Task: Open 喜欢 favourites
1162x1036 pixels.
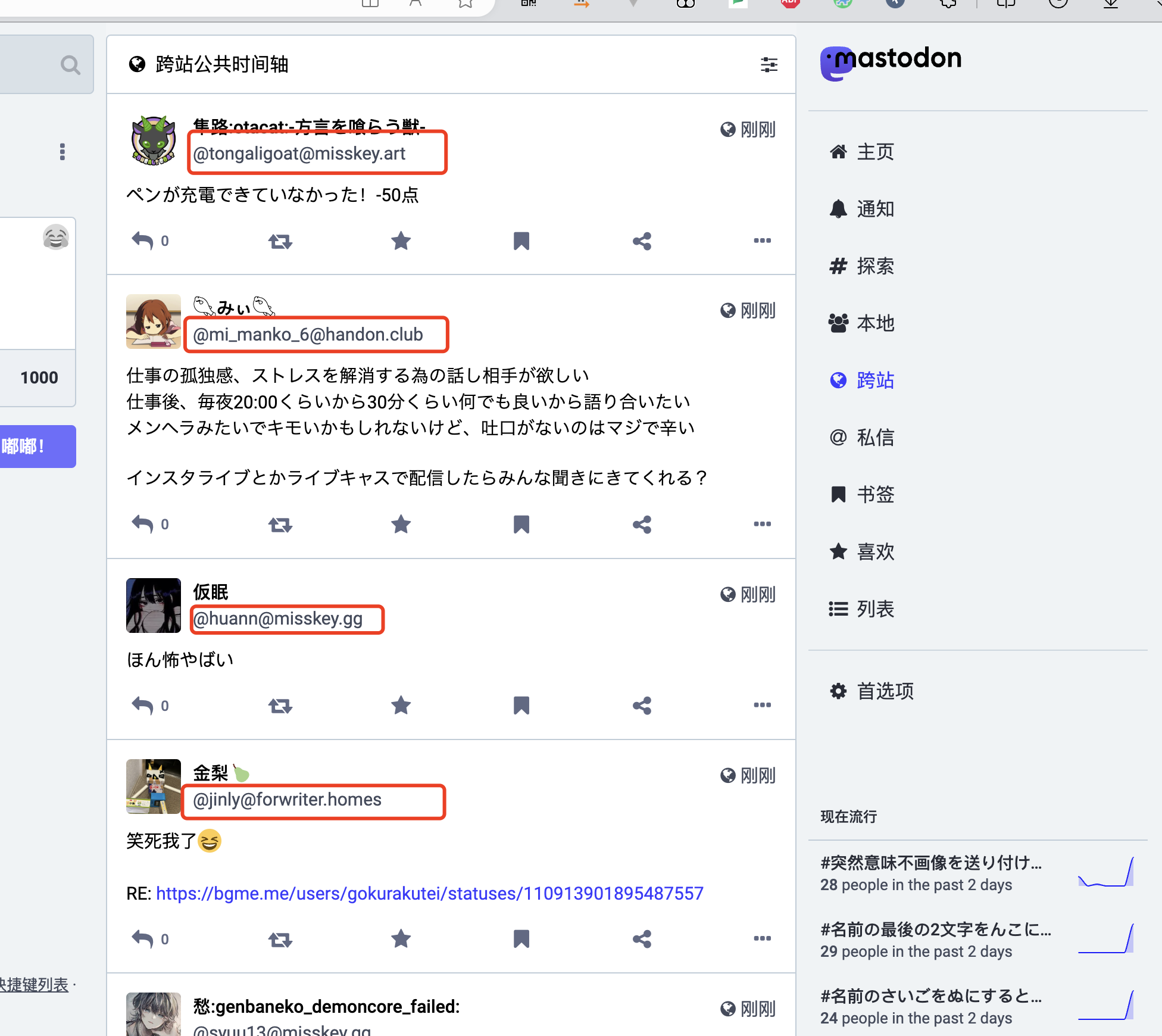Action: [861, 552]
